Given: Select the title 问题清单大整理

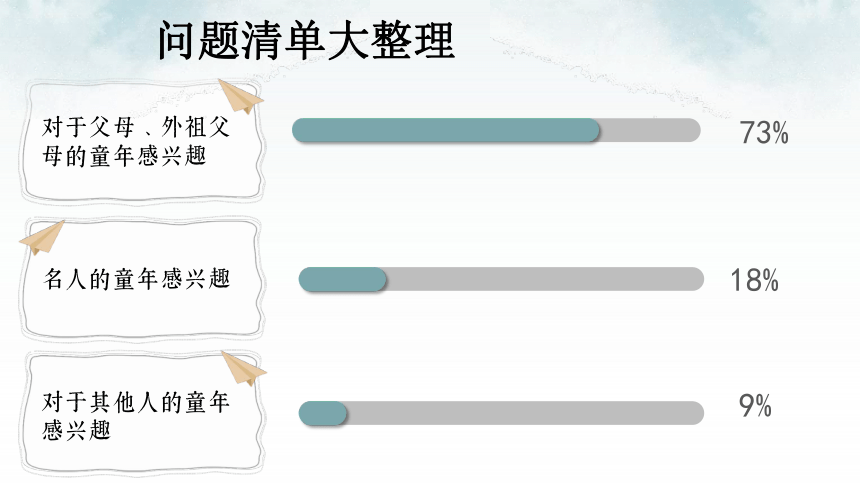Looking at the screenshot, I should (307, 41).
